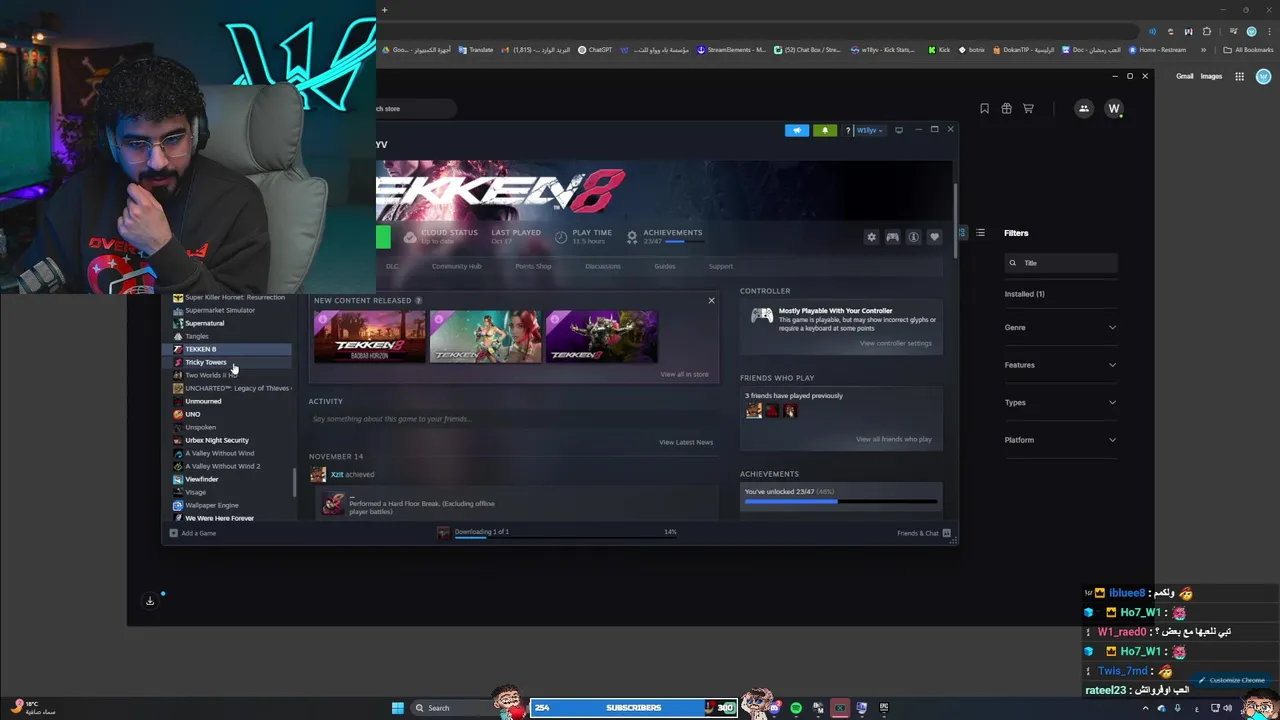This screenshot has height=720, width=1280.
Task: Select A Valley Without Wind 2
Action: point(222,466)
